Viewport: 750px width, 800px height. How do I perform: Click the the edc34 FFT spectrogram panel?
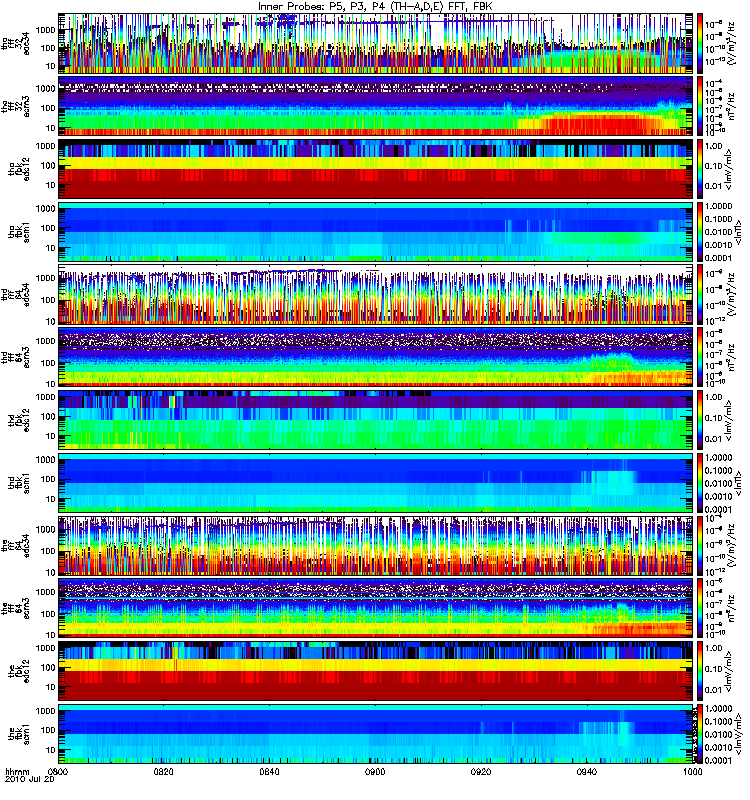(x=376, y=546)
